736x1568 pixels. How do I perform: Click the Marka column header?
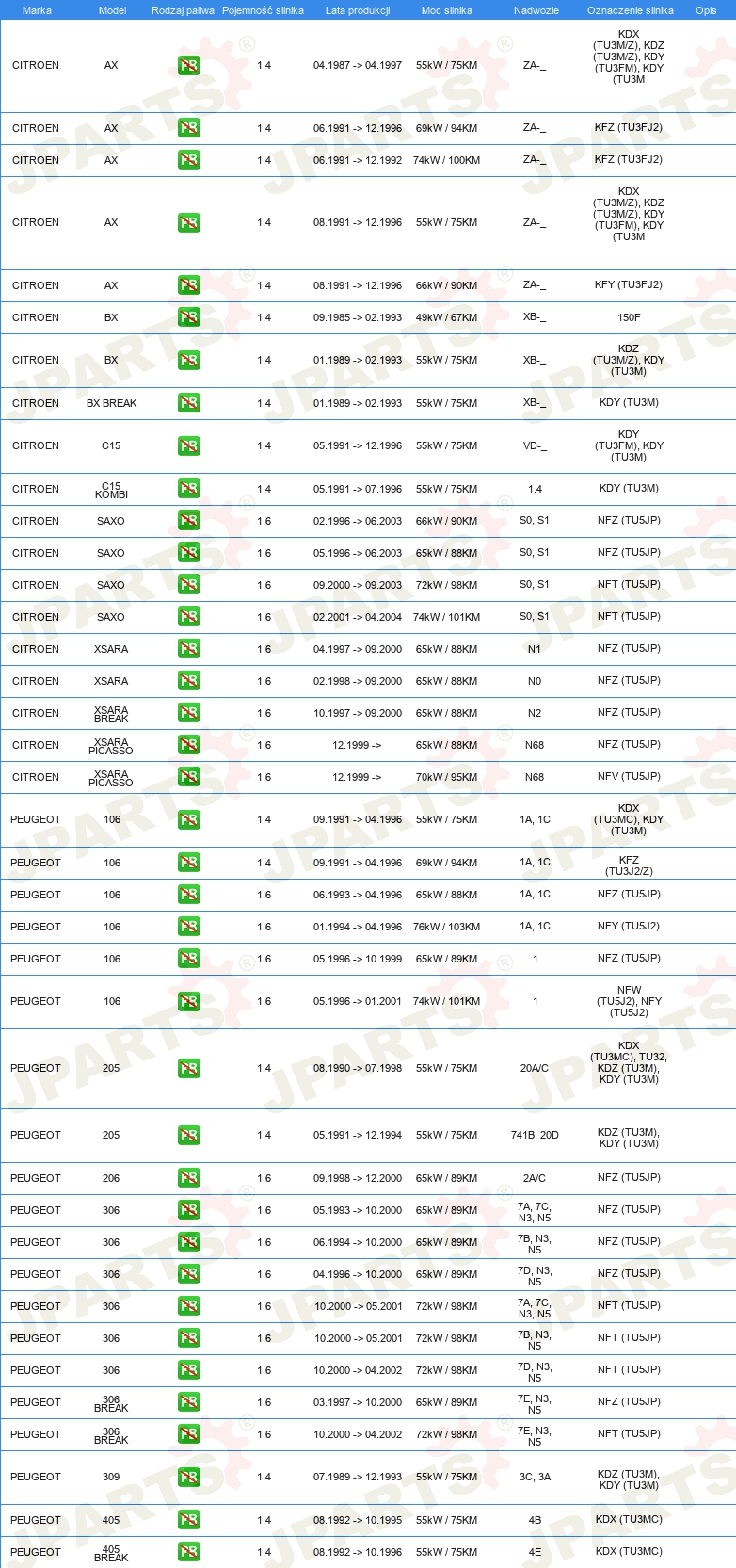37,10
